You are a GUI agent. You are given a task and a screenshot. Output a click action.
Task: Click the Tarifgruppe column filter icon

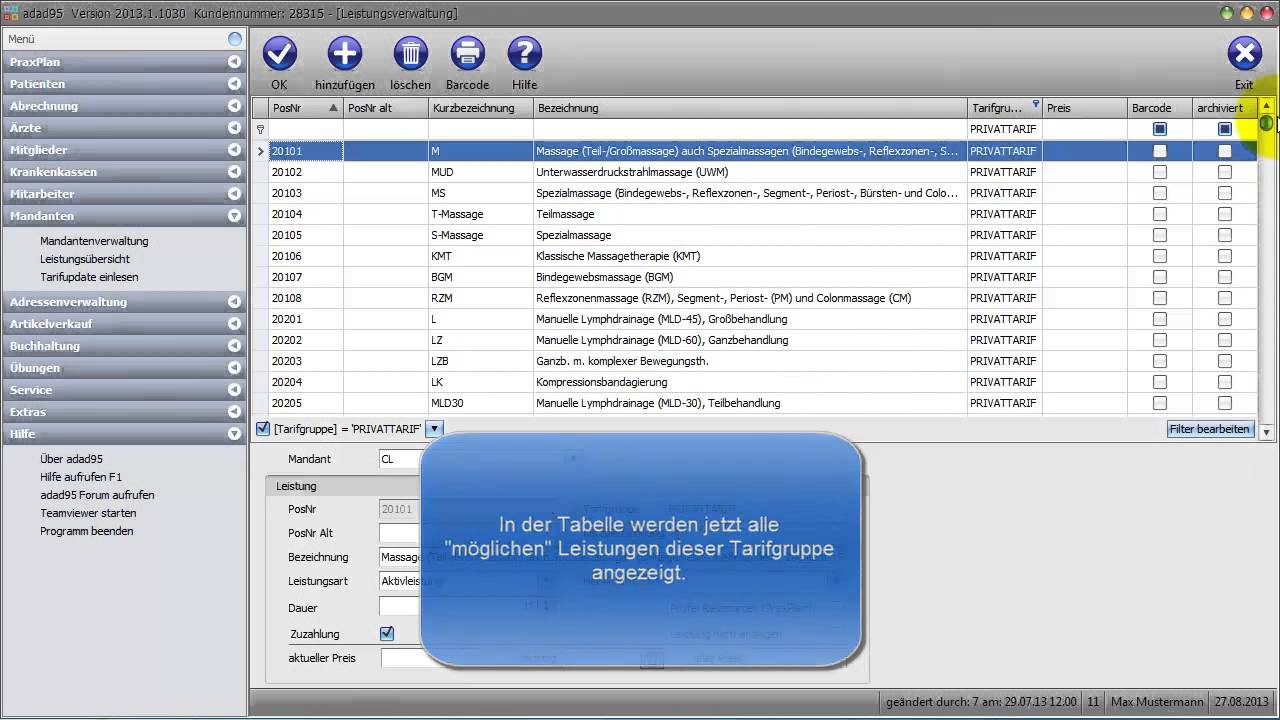(x=1035, y=104)
